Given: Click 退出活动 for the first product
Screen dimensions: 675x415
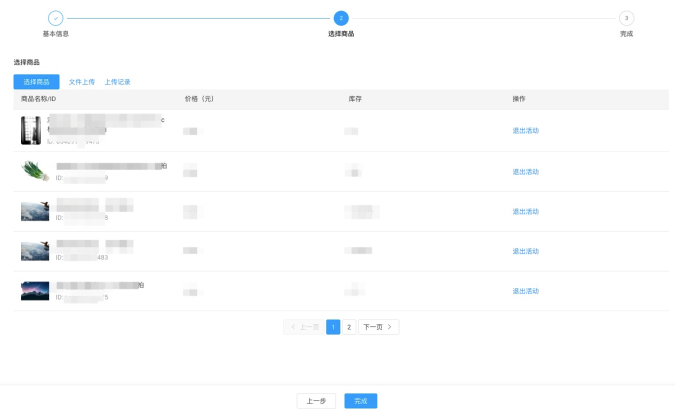Looking at the screenshot, I should pos(525,131).
